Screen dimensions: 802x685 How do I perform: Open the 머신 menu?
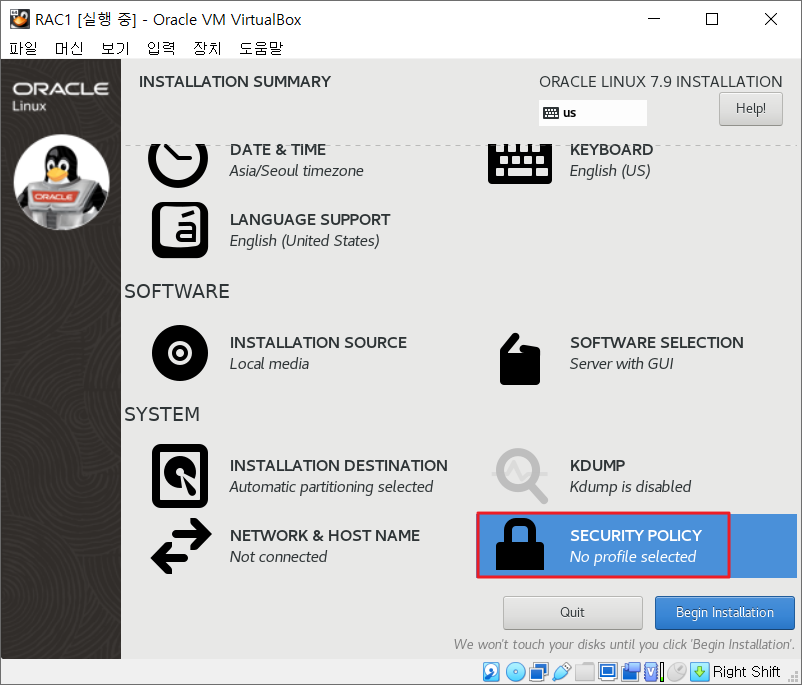pyautogui.click(x=69, y=48)
